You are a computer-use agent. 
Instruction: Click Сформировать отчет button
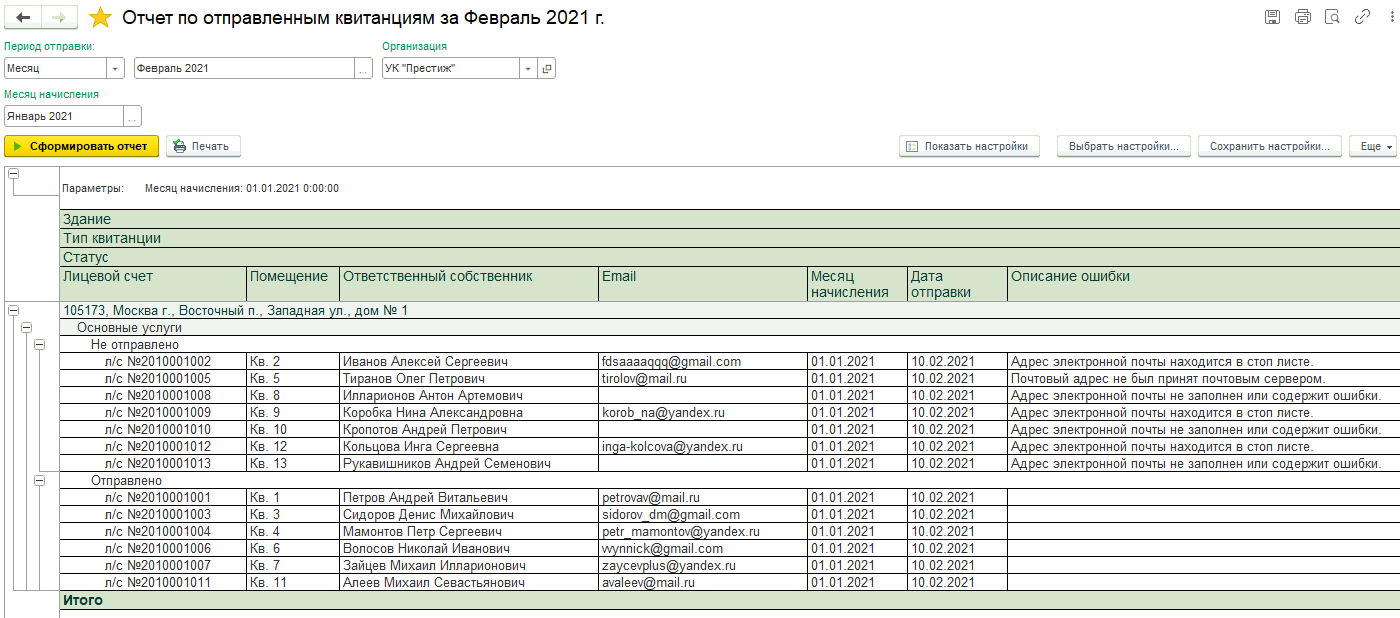tap(81, 146)
